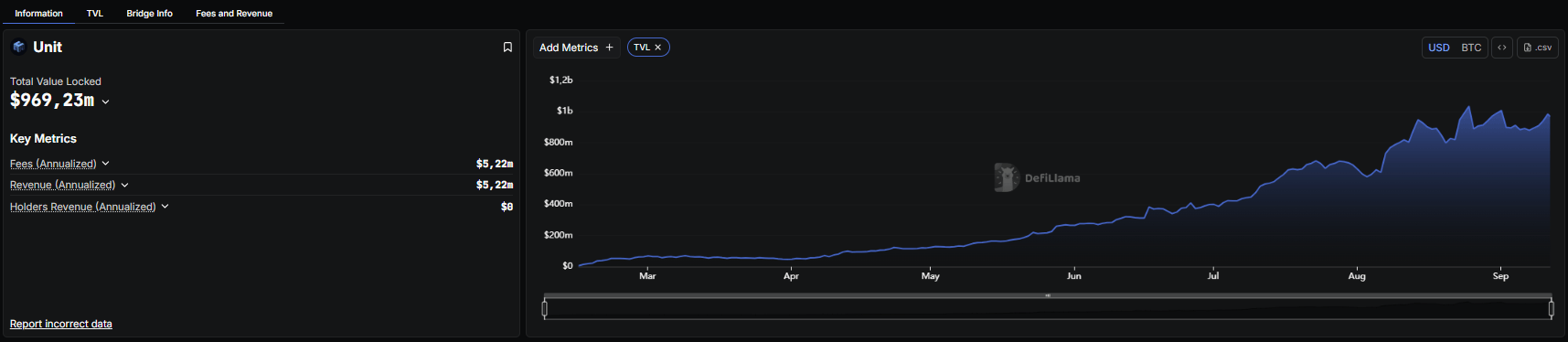Open the Information tab
Image resolution: width=1568 pixels, height=342 pixels.
click(x=39, y=13)
